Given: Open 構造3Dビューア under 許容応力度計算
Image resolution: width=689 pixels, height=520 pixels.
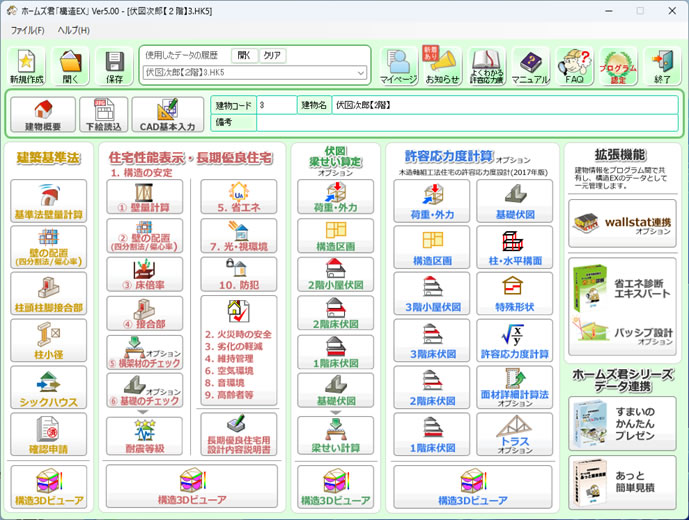Looking at the screenshot, I should 473,487.
